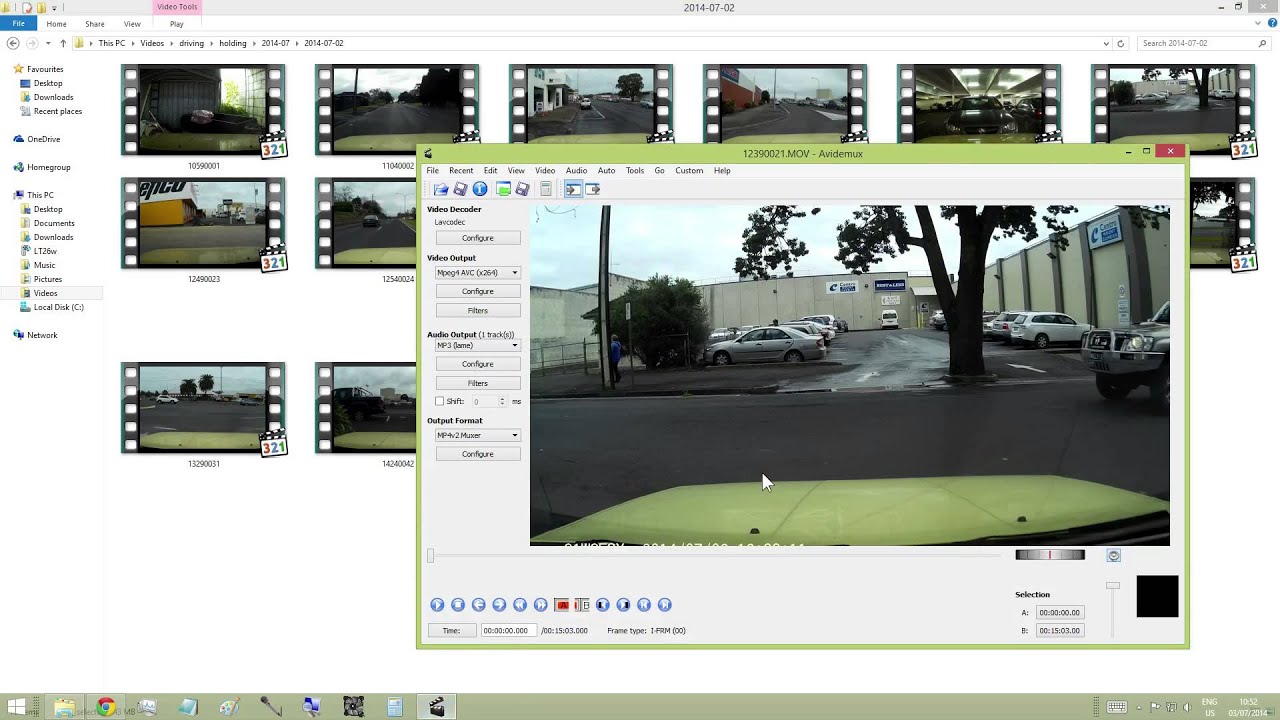
Task: Open Local Disk (C:) in Explorer sidebar
Action: [59, 307]
